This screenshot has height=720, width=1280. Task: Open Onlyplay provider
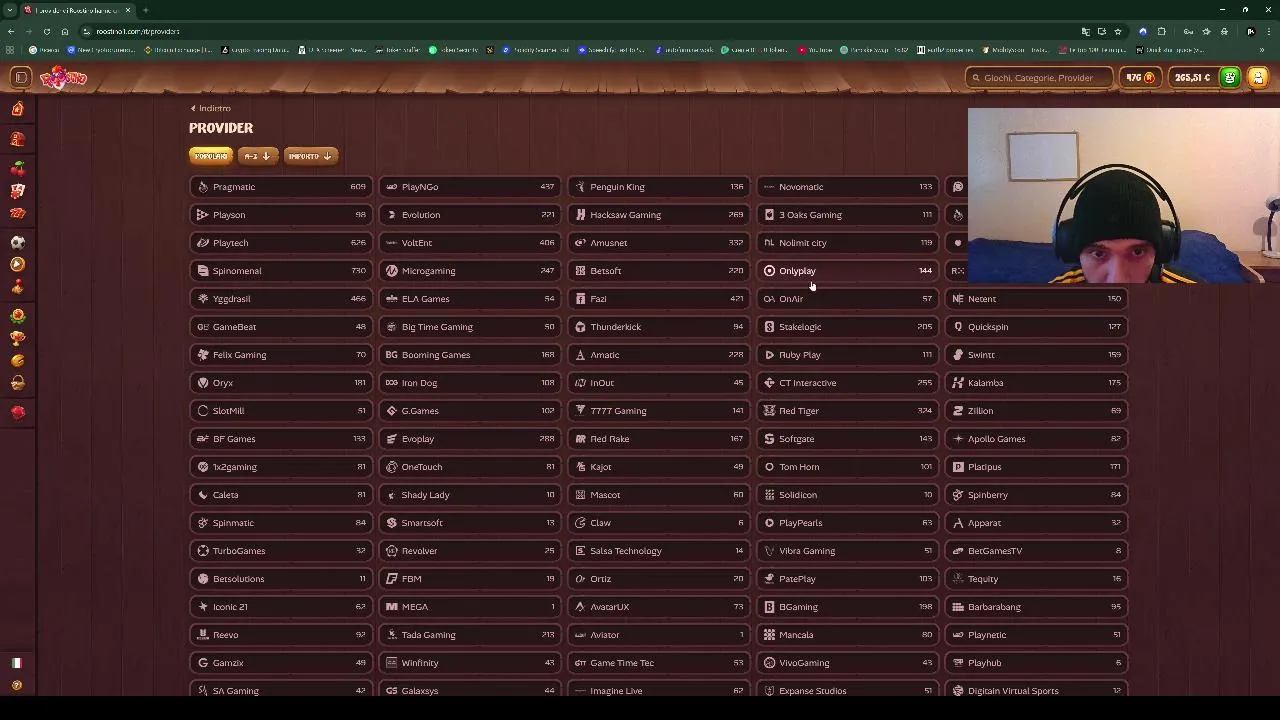click(x=847, y=271)
